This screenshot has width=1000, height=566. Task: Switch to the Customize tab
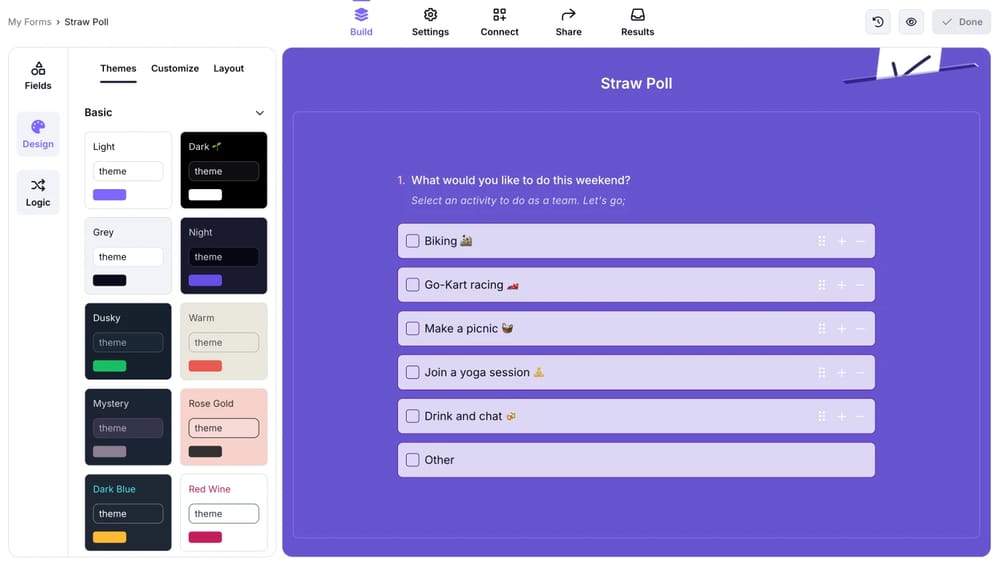[x=175, y=68]
